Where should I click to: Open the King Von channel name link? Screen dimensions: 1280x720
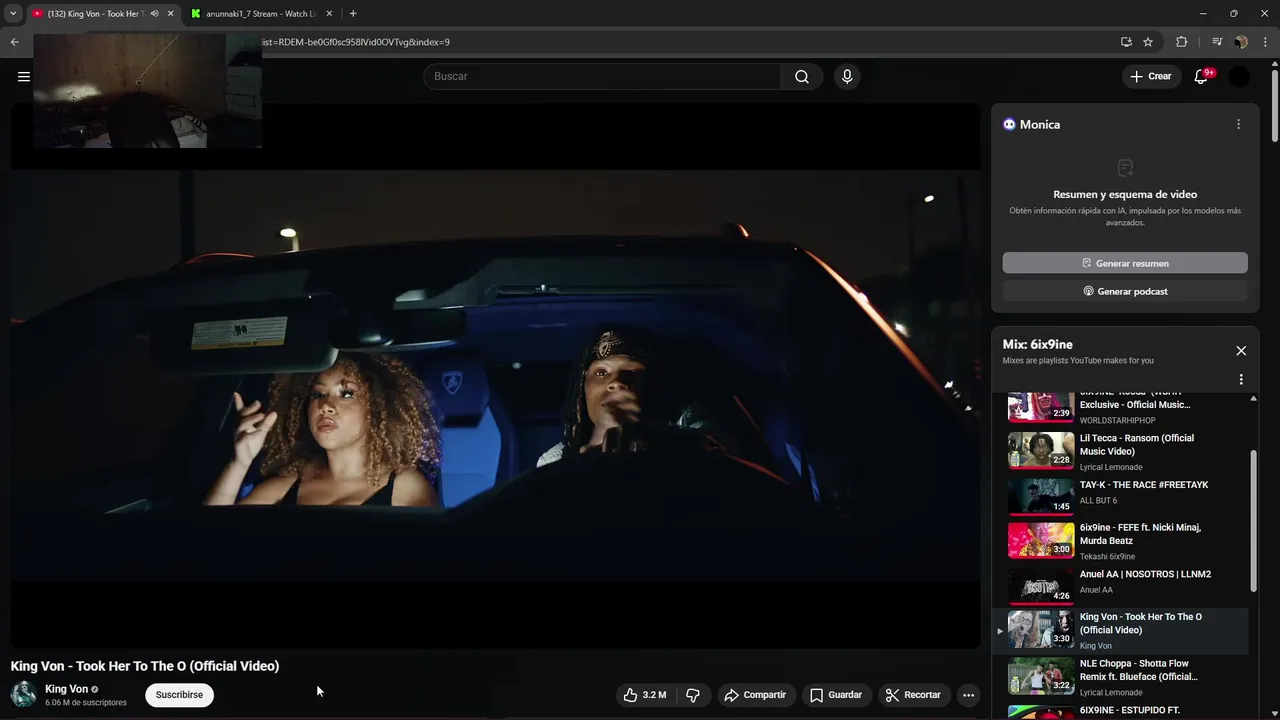(67, 689)
